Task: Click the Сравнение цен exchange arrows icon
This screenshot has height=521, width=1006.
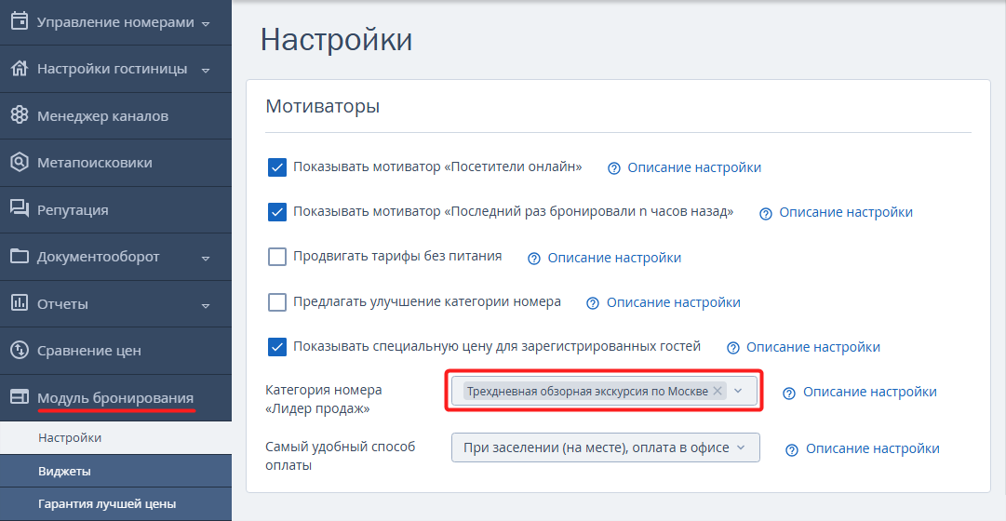Action: pyautogui.click(x=19, y=350)
